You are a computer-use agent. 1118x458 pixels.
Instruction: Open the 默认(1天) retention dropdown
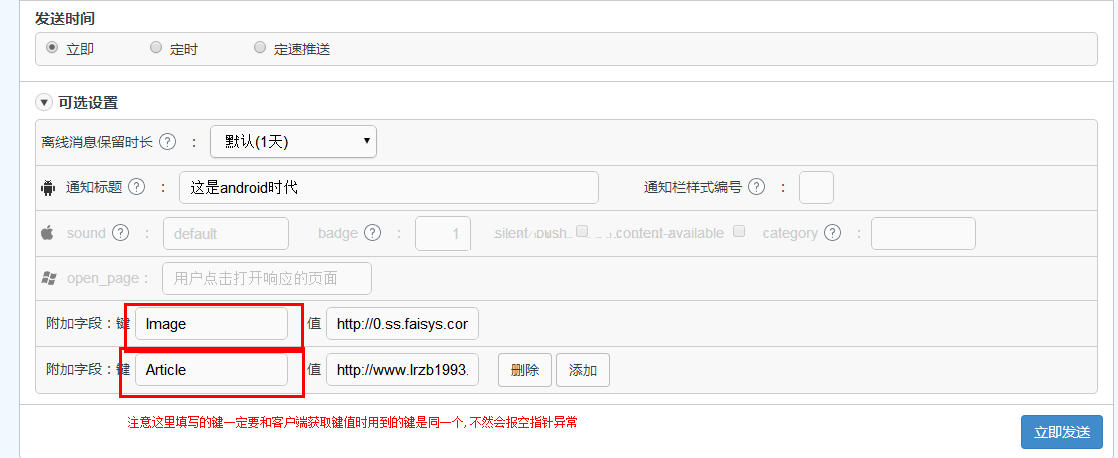(x=293, y=141)
